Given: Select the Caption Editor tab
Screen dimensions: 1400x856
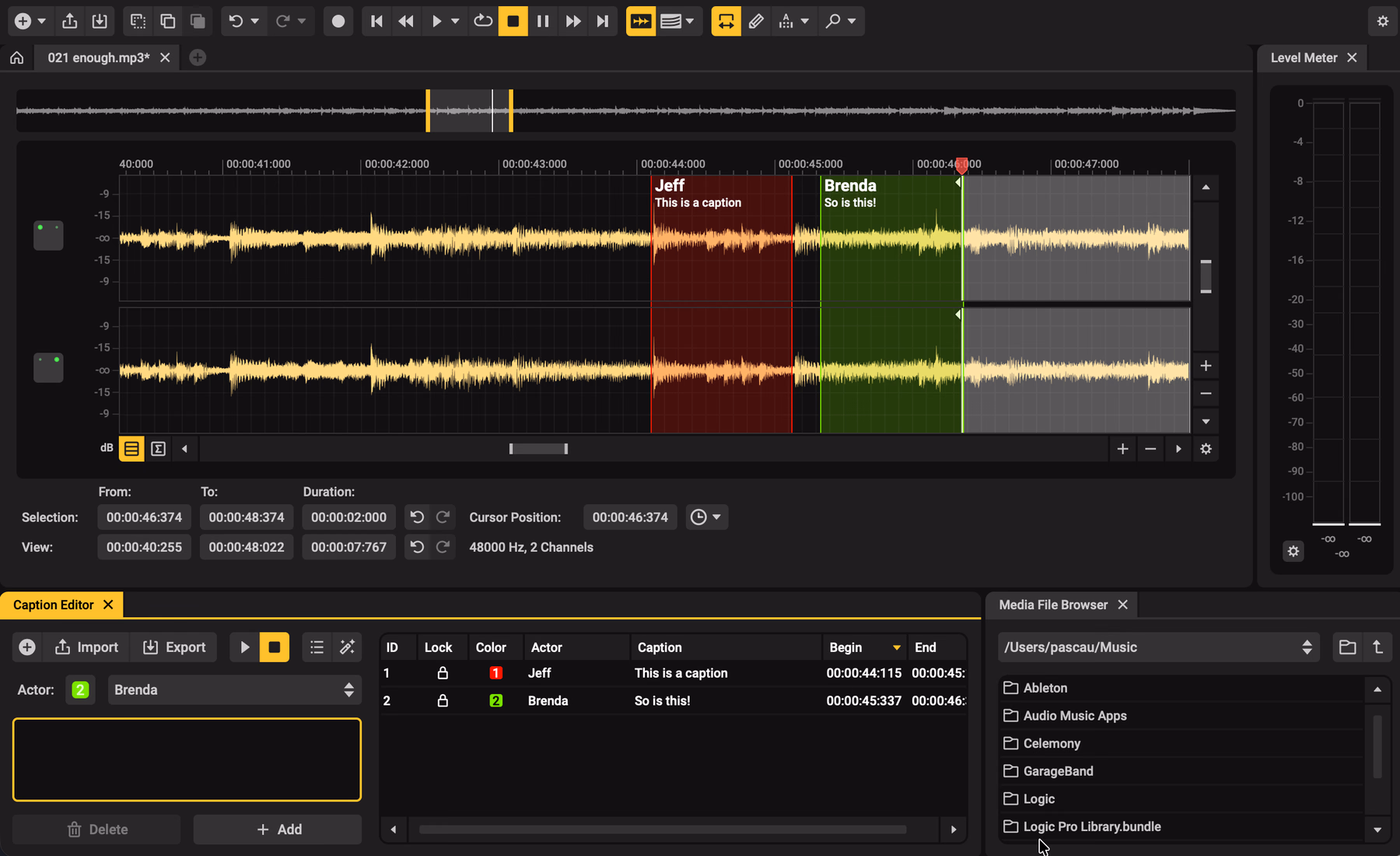Looking at the screenshot, I should [x=54, y=605].
